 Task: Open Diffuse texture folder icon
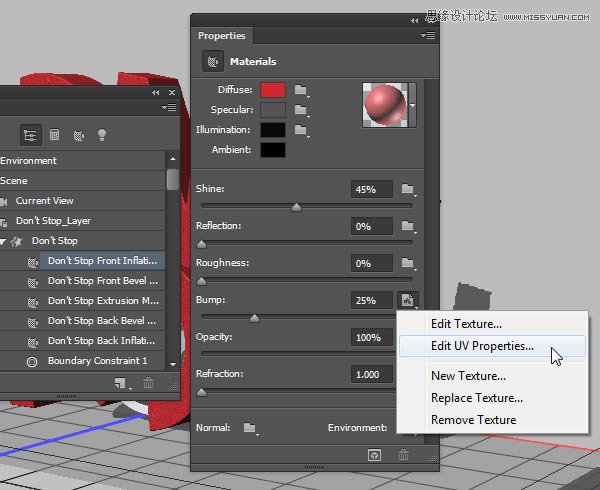point(301,90)
